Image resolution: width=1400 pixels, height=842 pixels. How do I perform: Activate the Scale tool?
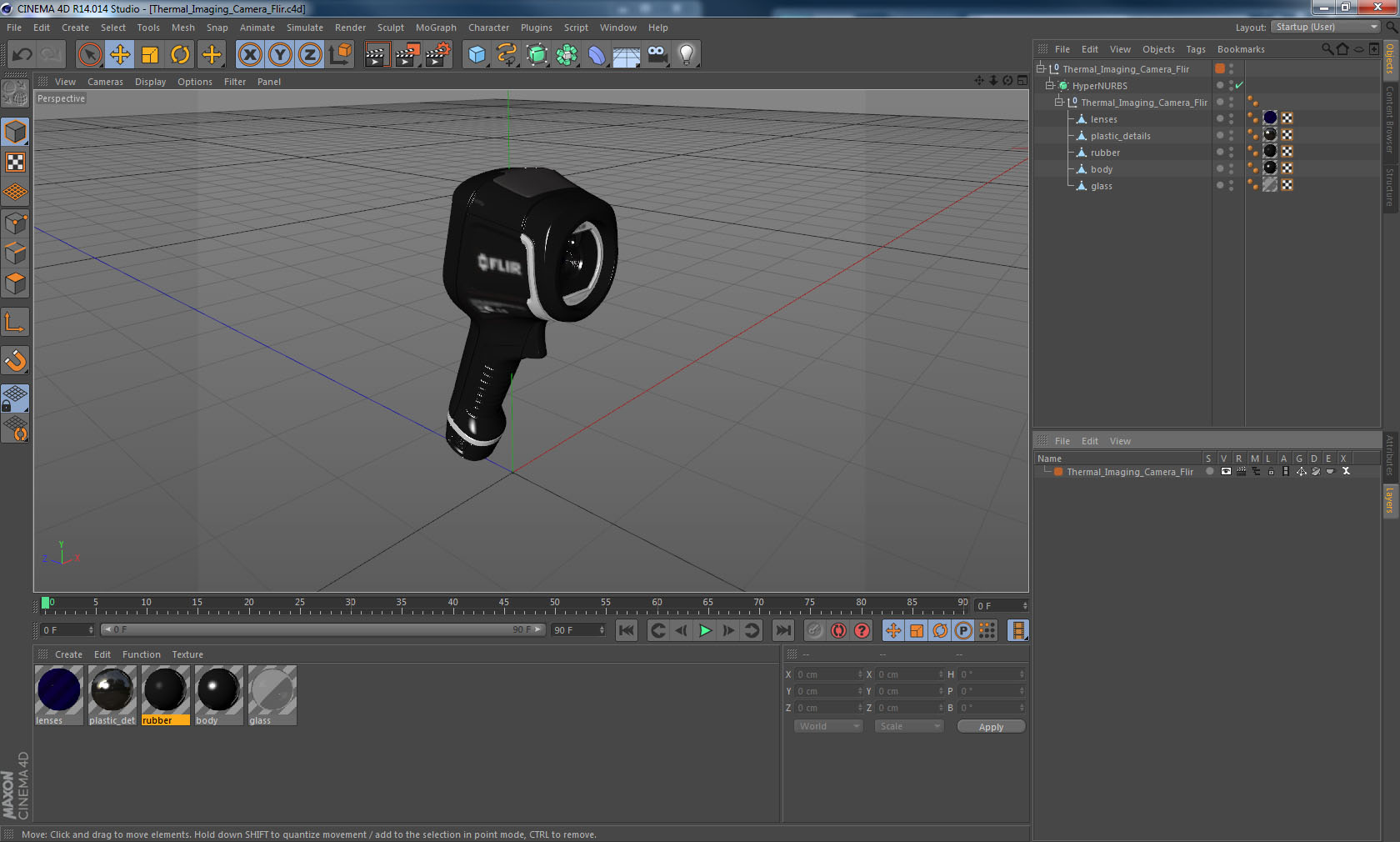(150, 55)
